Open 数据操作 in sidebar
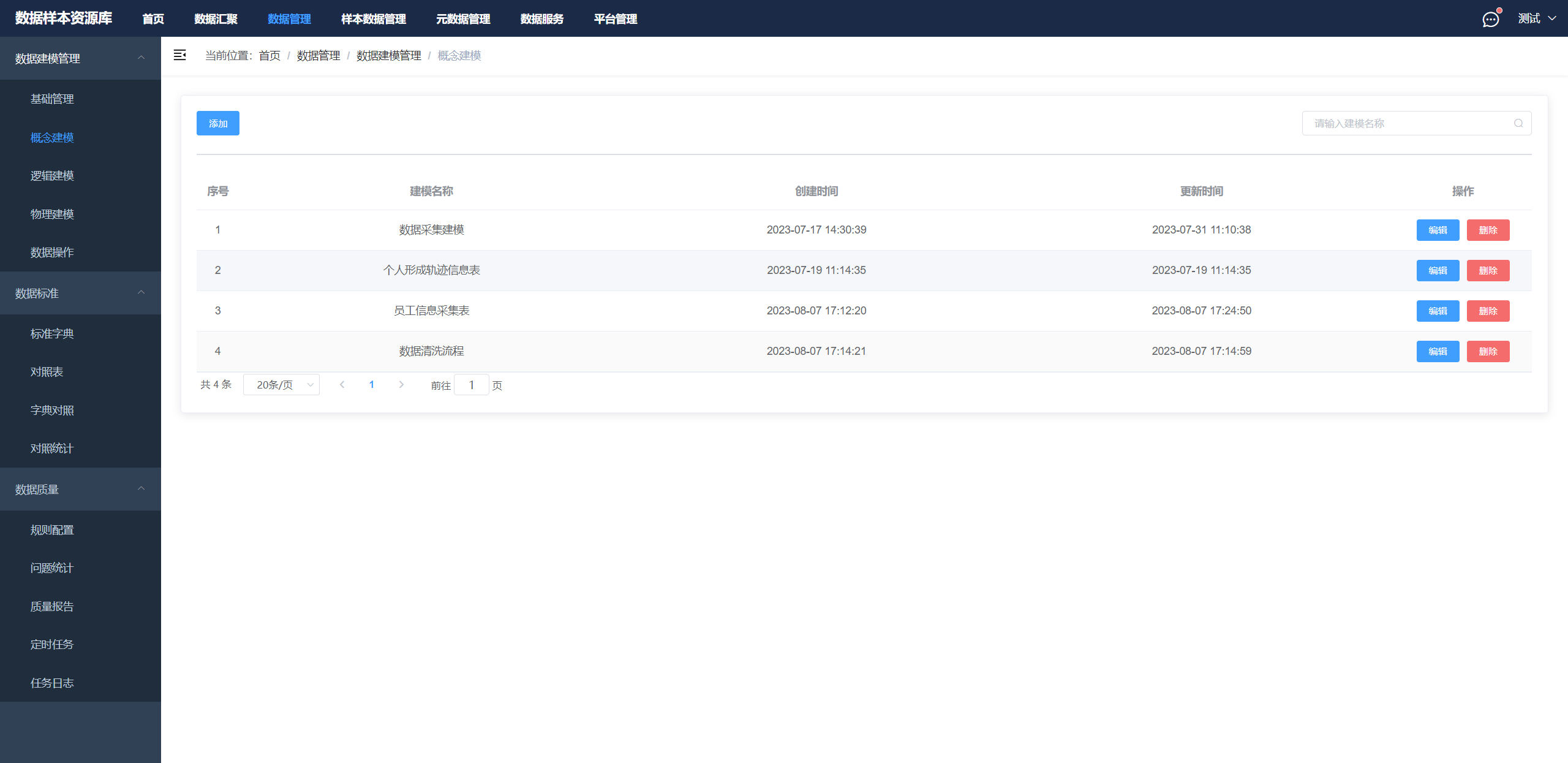 click(x=80, y=252)
